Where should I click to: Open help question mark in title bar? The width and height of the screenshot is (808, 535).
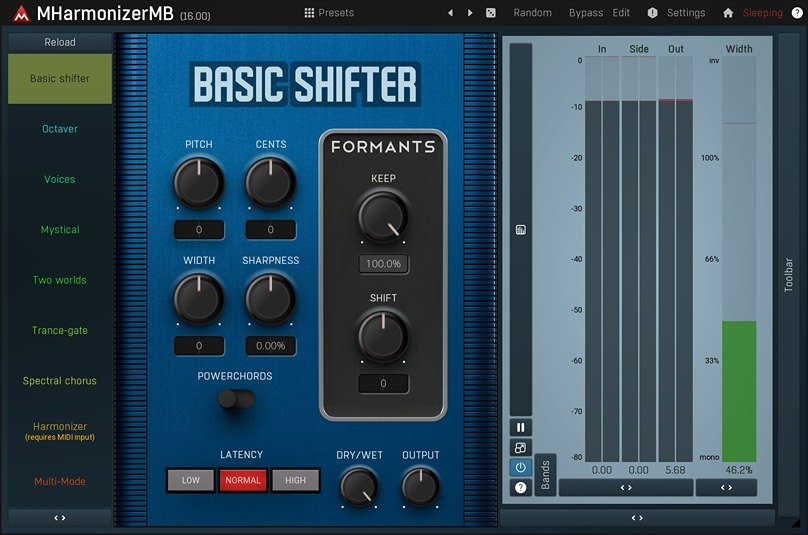tap(797, 13)
